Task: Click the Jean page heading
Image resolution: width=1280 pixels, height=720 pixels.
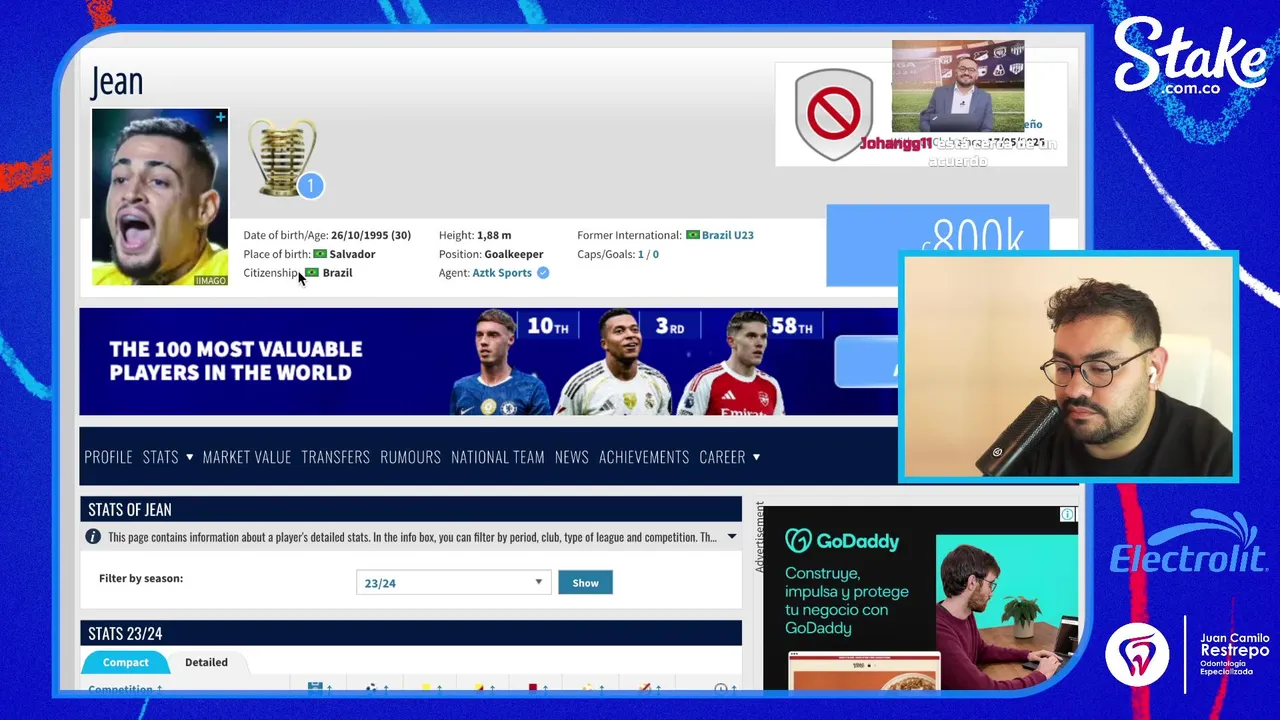Action: (x=117, y=82)
